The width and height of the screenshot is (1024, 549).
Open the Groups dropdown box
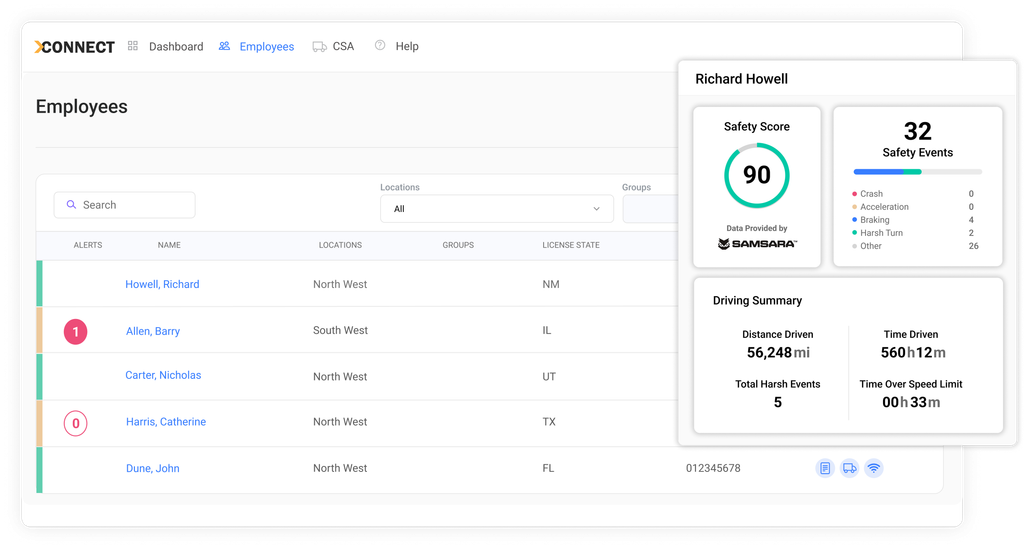coord(650,209)
